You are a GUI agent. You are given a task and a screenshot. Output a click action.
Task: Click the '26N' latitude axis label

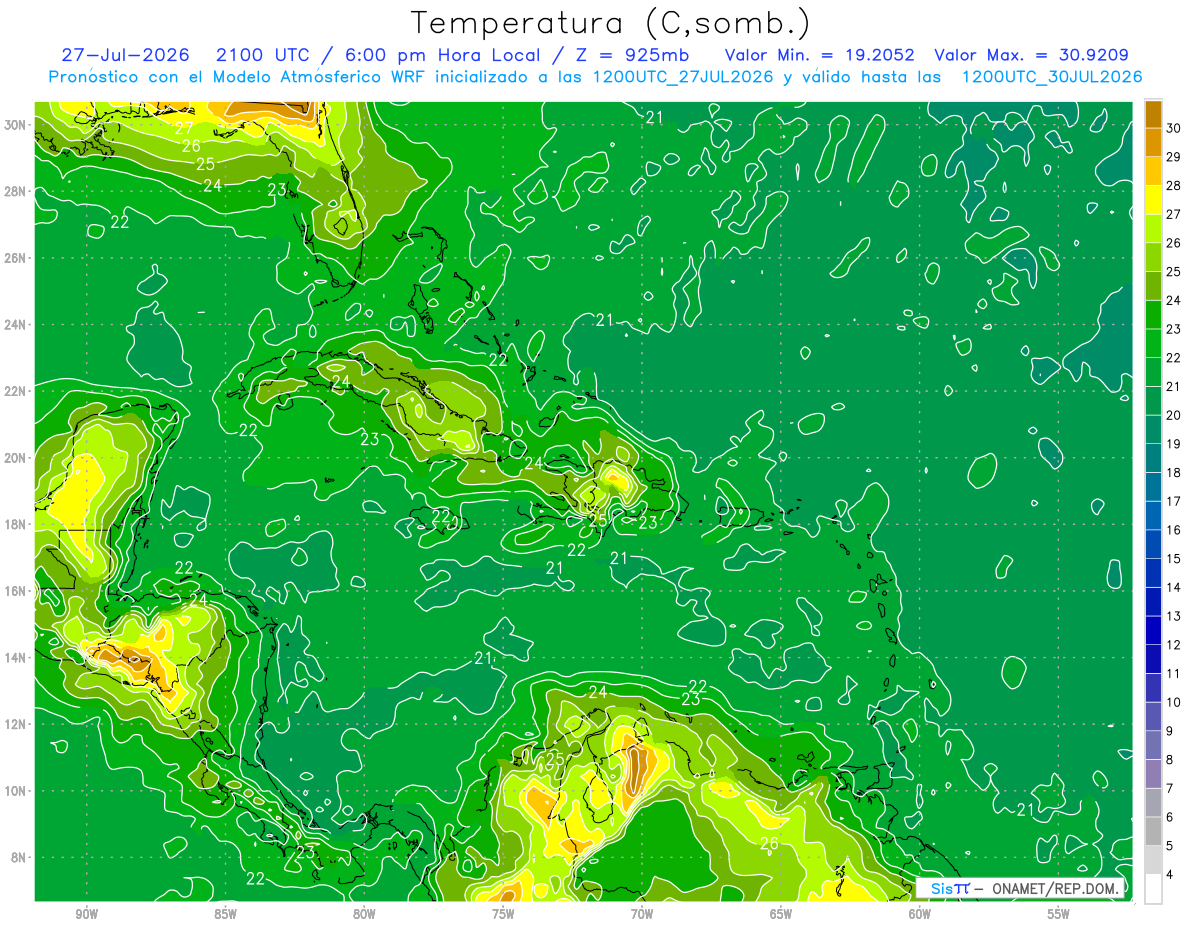[x=17, y=258]
